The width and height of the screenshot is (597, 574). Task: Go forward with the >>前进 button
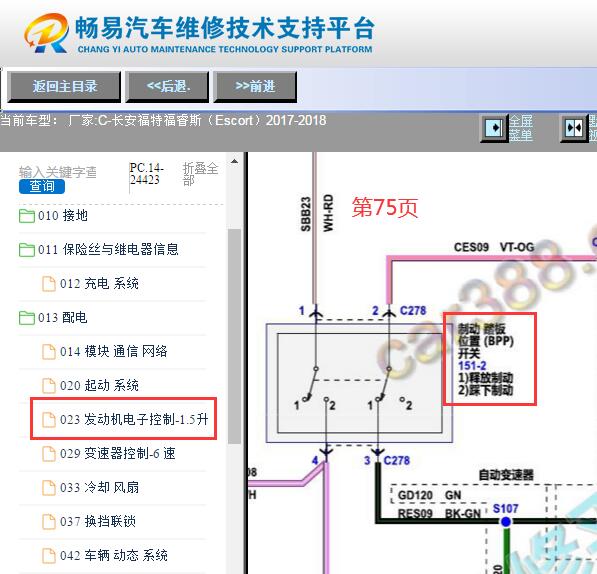coord(255,86)
